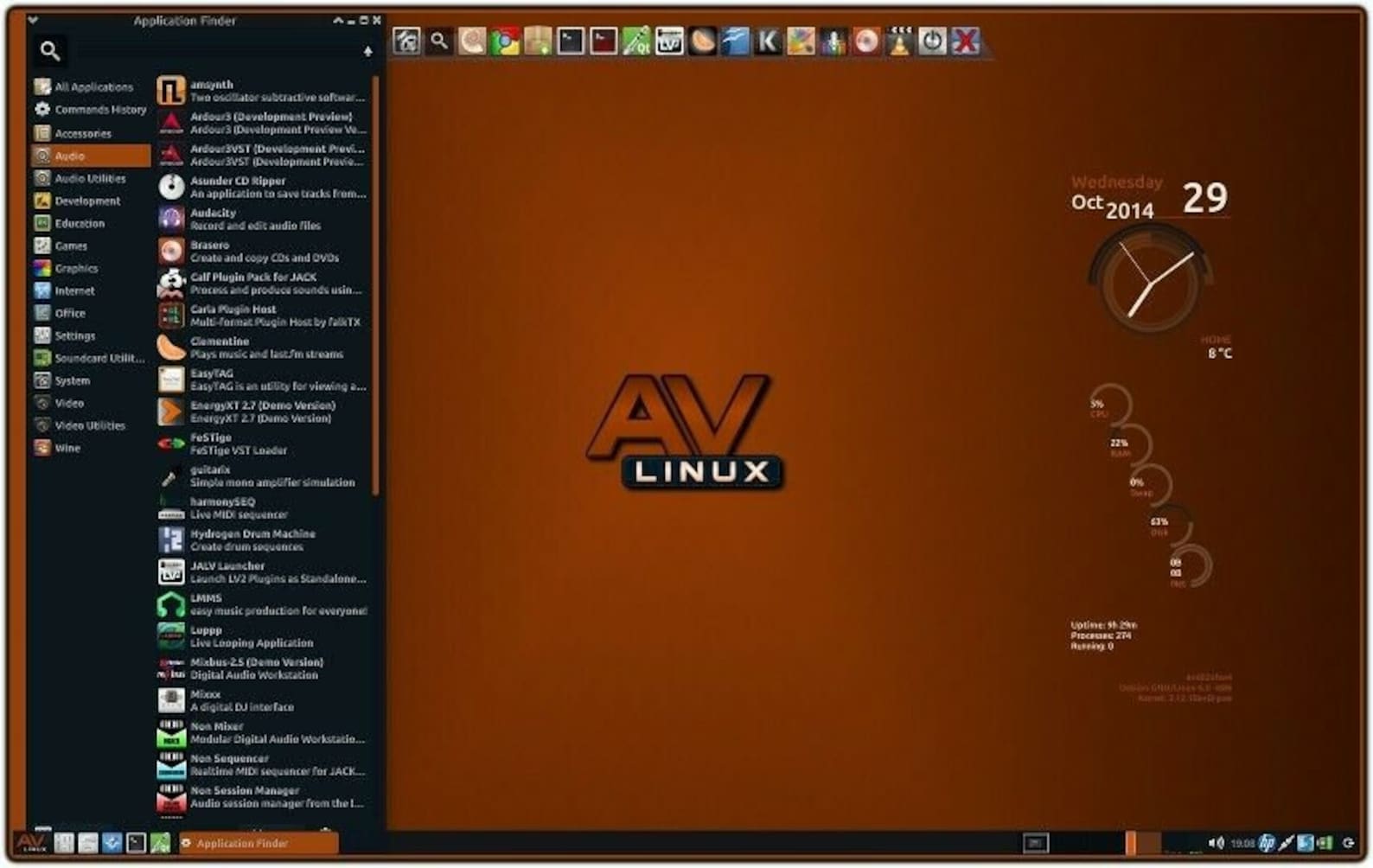The width and height of the screenshot is (1373, 868).
Task: Select the Soundcard Utilities category
Action: [90, 358]
